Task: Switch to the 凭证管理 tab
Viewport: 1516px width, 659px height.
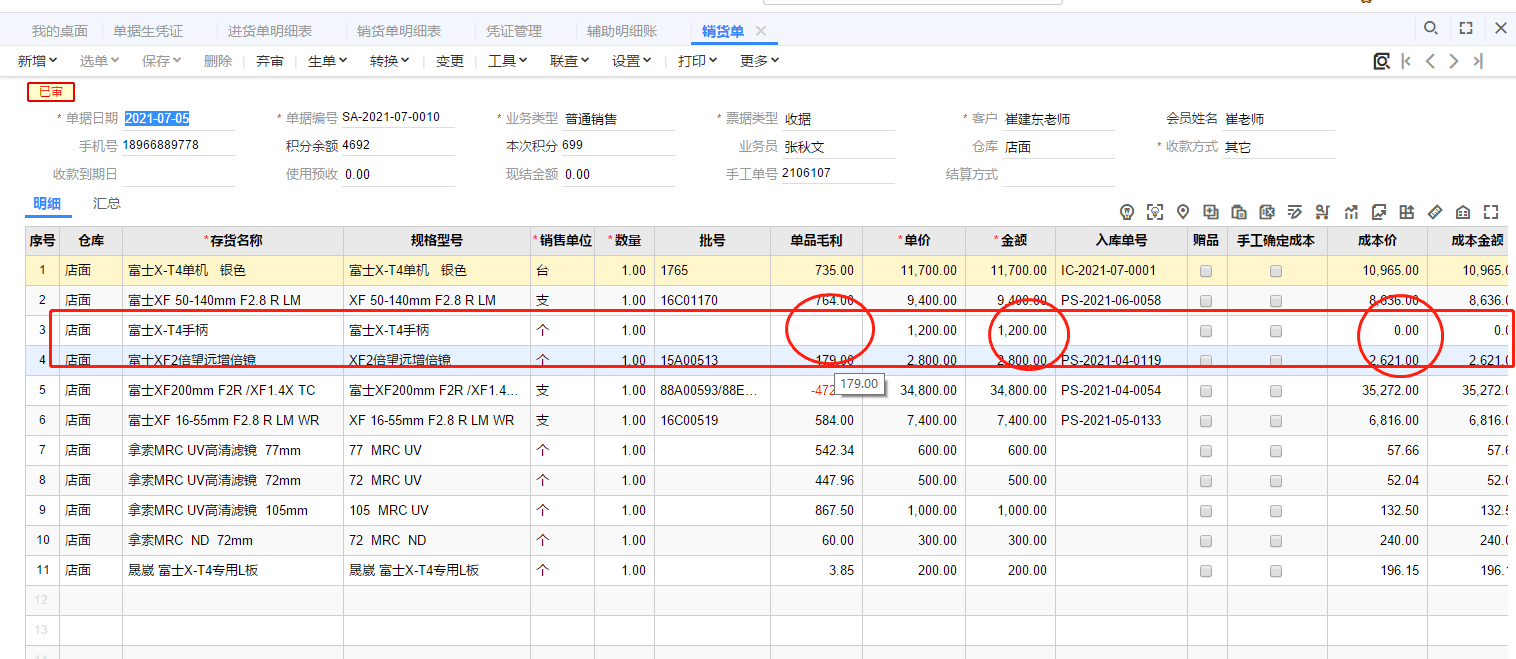Action: (x=514, y=32)
